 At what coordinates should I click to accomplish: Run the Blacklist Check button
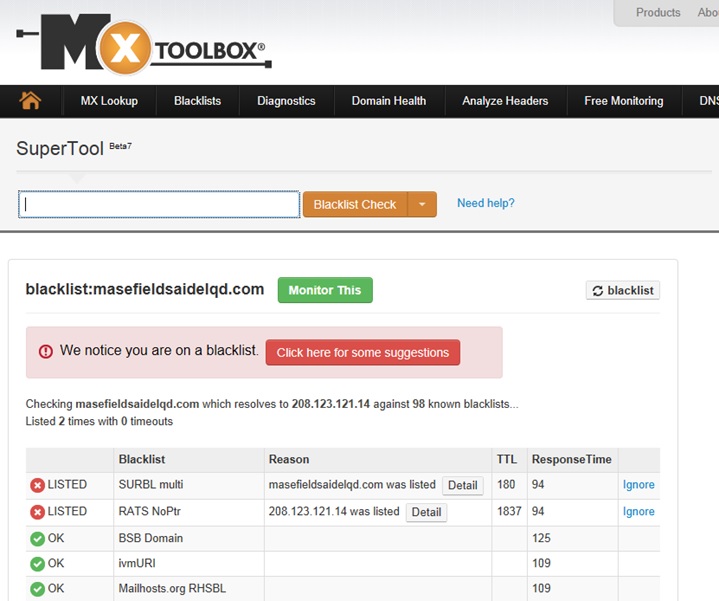(x=355, y=204)
